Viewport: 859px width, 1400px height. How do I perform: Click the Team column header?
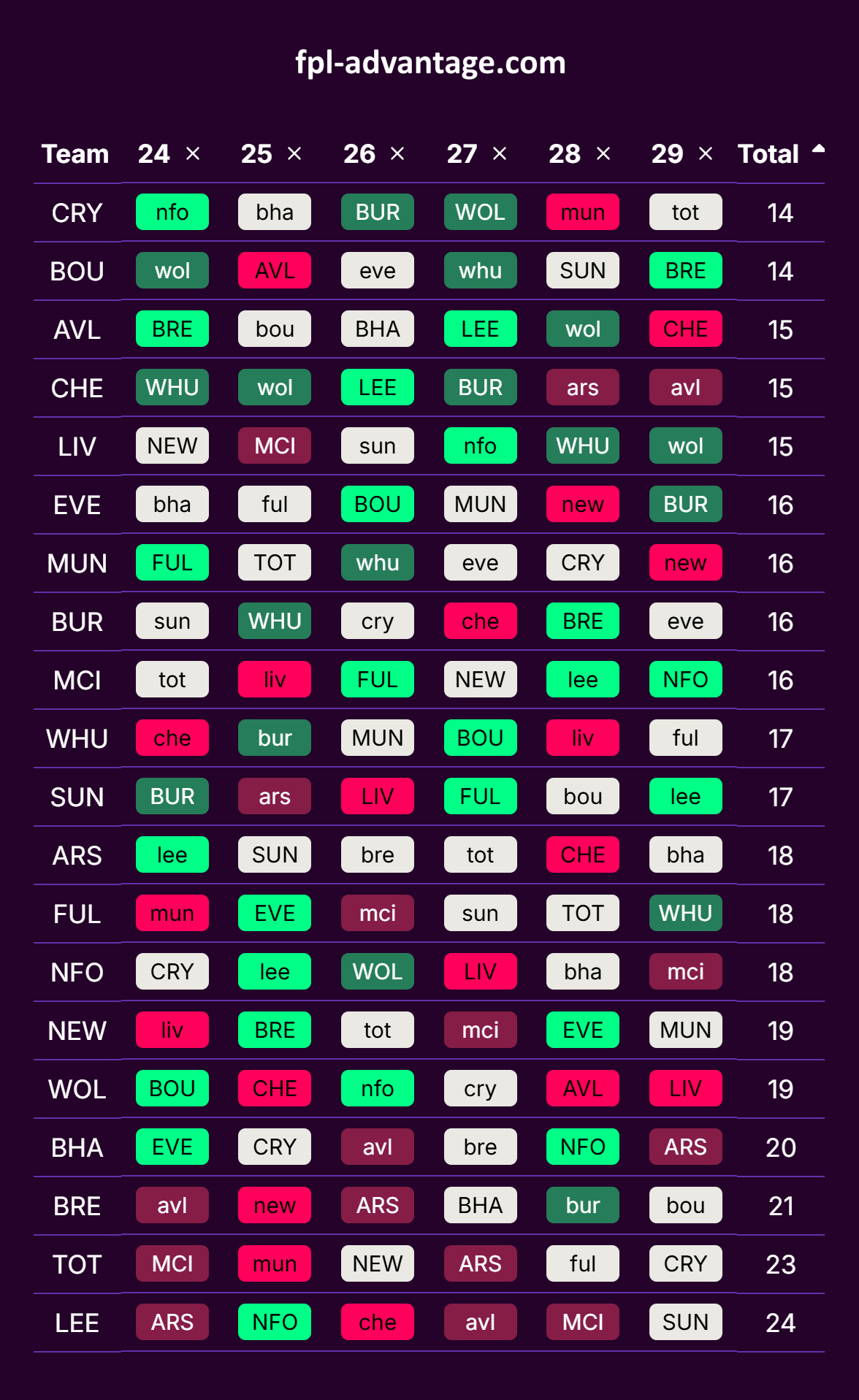click(x=75, y=154)
